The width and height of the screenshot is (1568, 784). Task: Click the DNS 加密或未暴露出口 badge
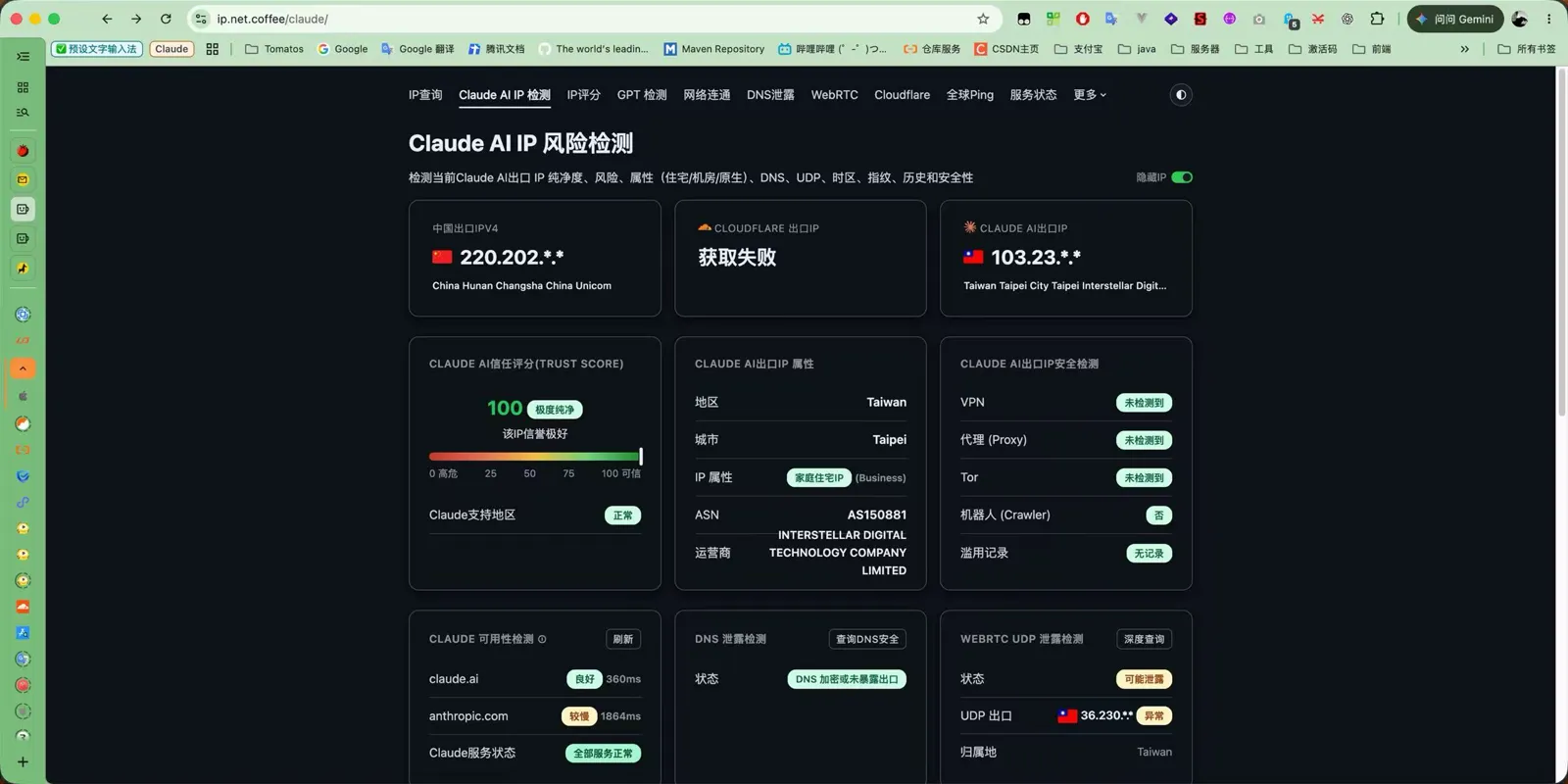coord(847,679)
